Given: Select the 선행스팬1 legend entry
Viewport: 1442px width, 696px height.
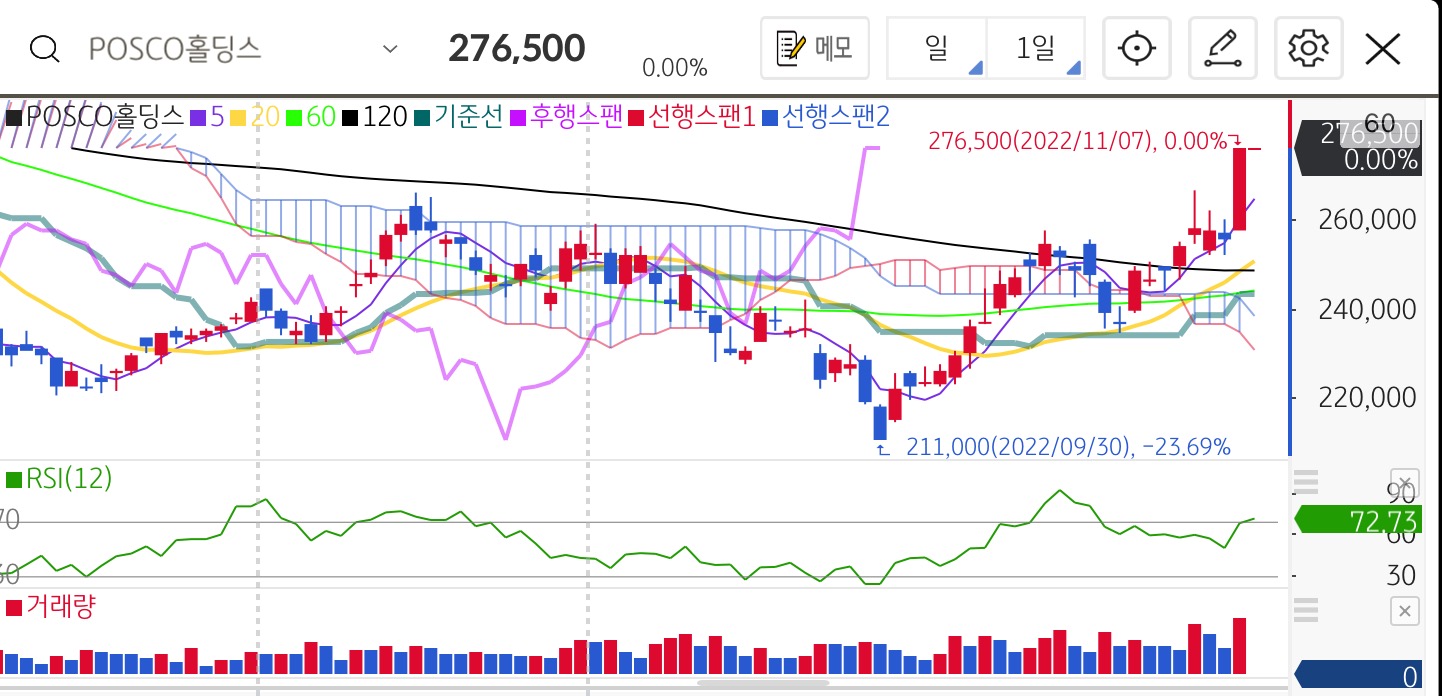Looking at the screenshot, I should 692,117.
